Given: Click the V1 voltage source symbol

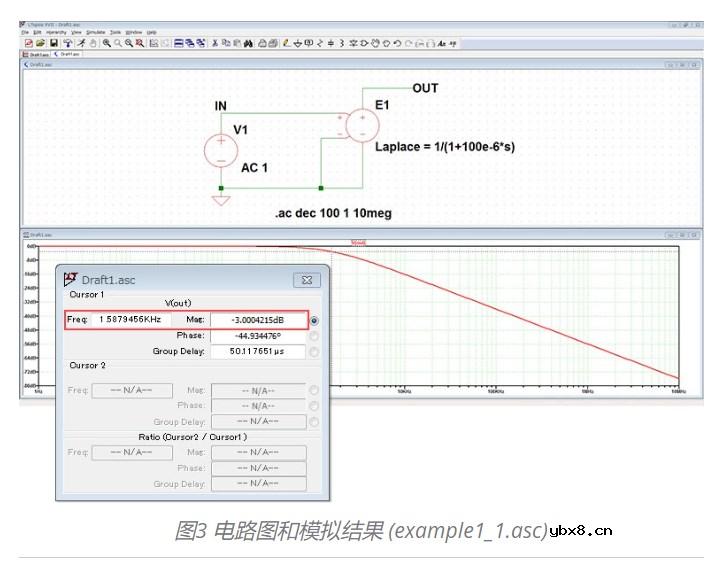Looking at the screenshot, I should tap(221, 150).
